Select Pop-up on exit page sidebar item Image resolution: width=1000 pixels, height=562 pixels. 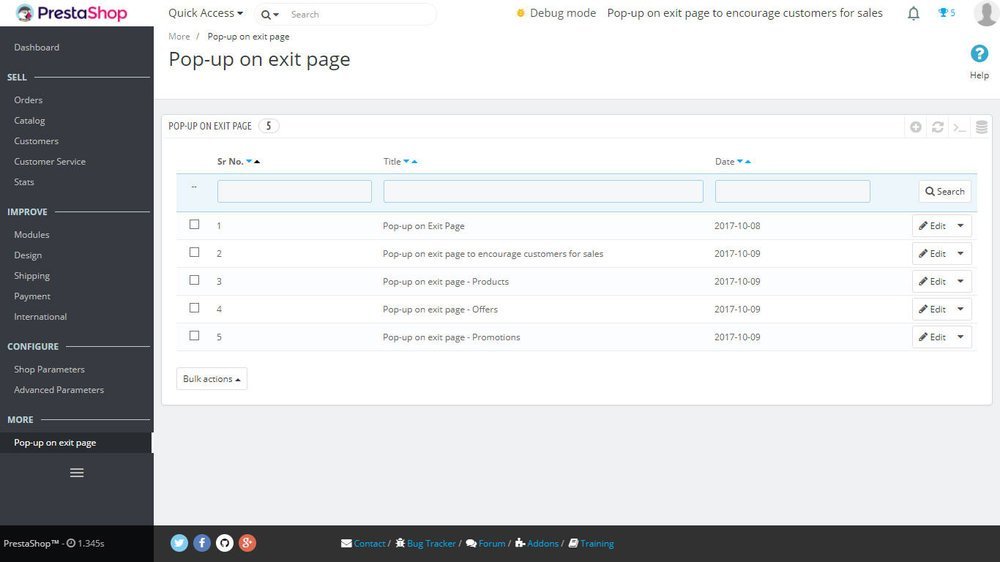[76, 443]
